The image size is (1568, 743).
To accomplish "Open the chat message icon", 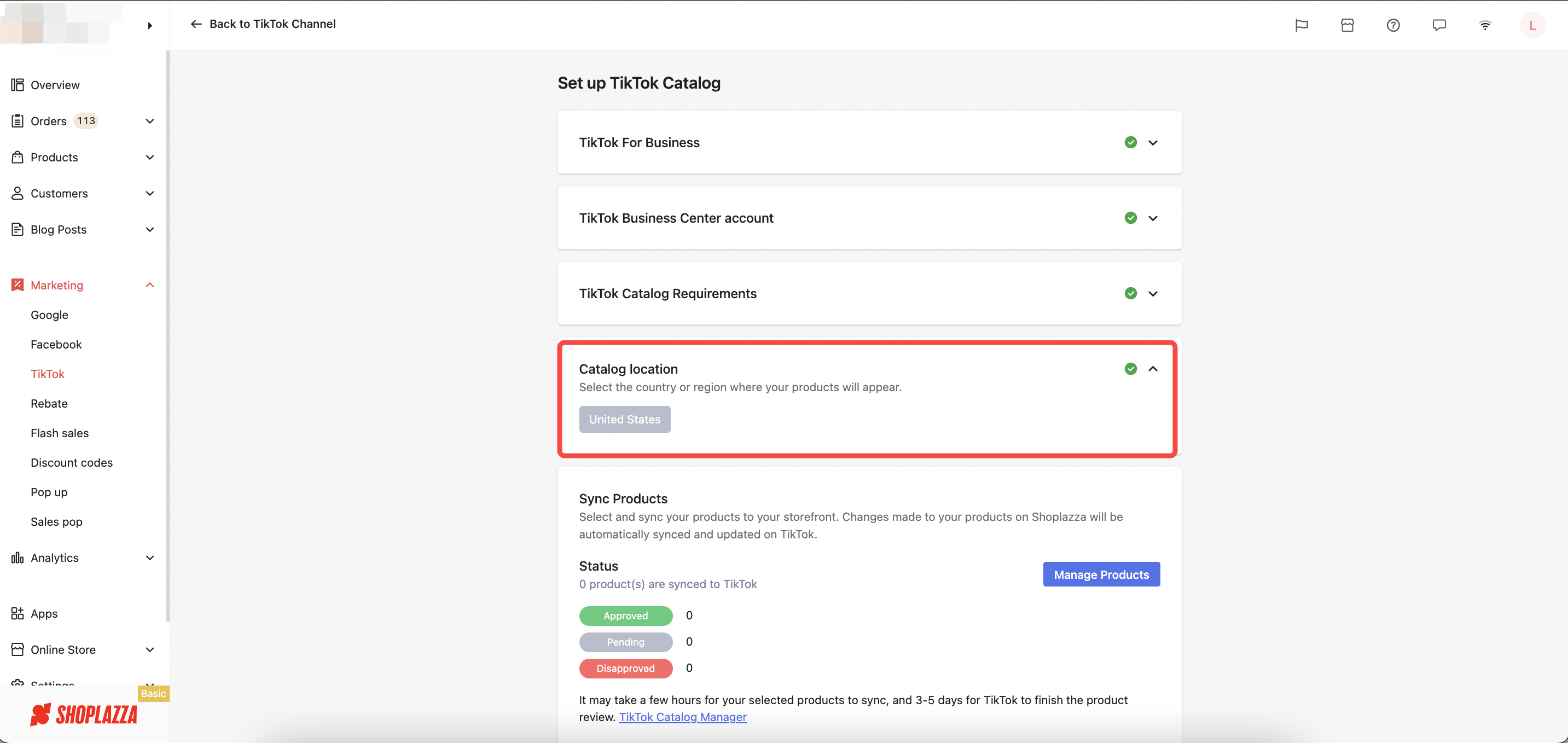I will [1439, 25].
